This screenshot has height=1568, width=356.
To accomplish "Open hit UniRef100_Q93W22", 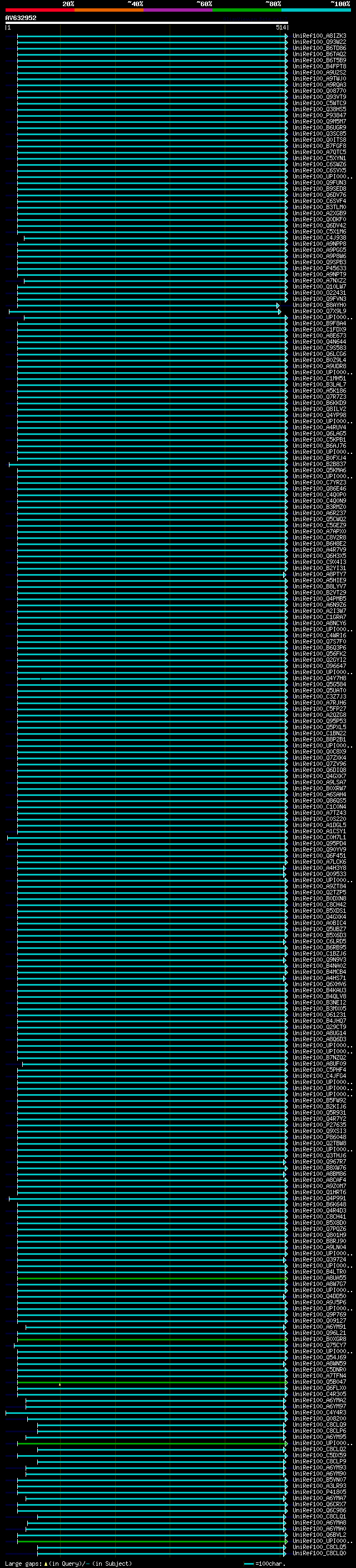I will click(319, 42).
